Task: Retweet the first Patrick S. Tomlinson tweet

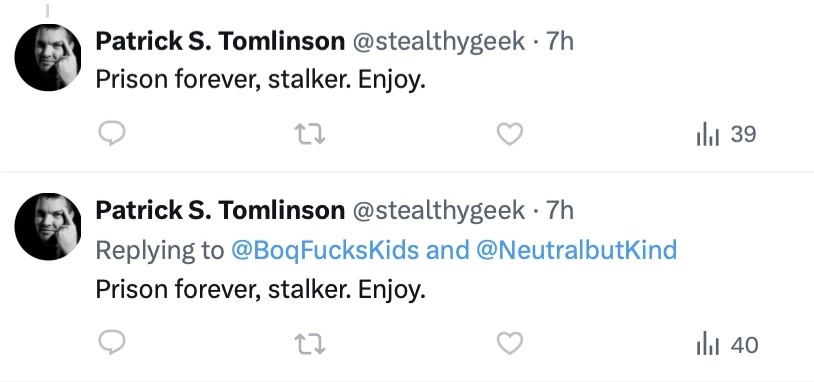Action: pyautogui.click(x=310, y=134)
